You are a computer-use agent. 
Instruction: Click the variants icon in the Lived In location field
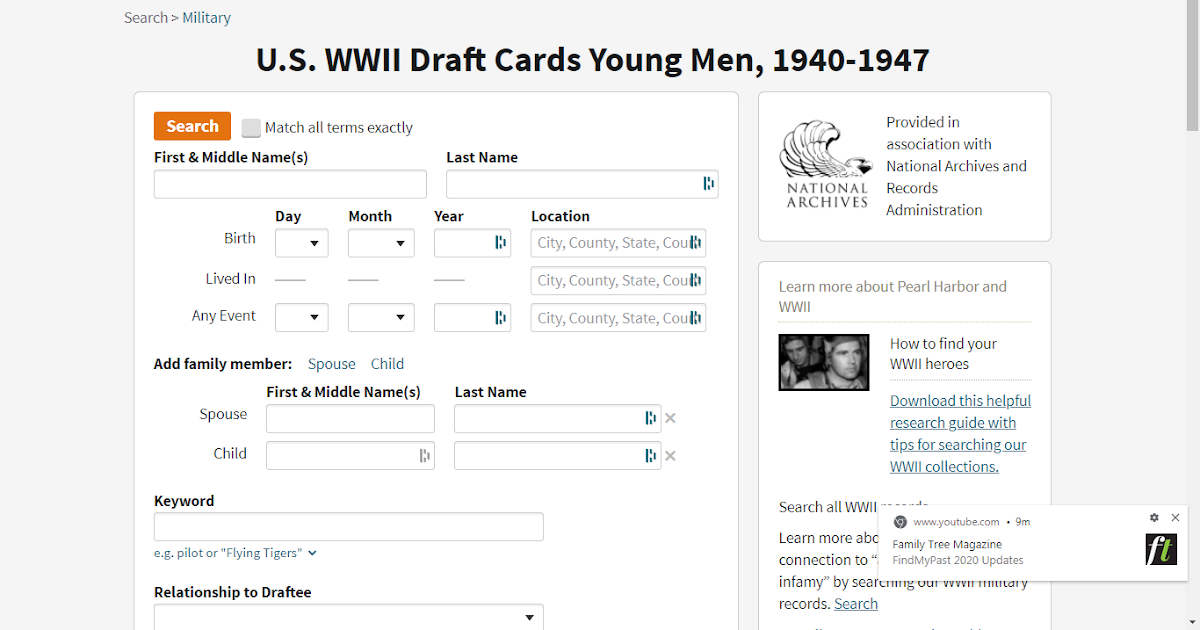pyautogui.click(x=699, y=280)
